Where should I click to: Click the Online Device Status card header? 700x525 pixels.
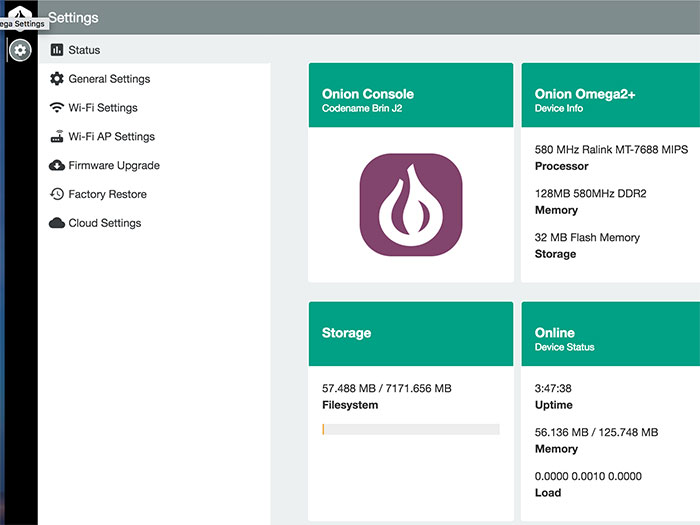611,334
